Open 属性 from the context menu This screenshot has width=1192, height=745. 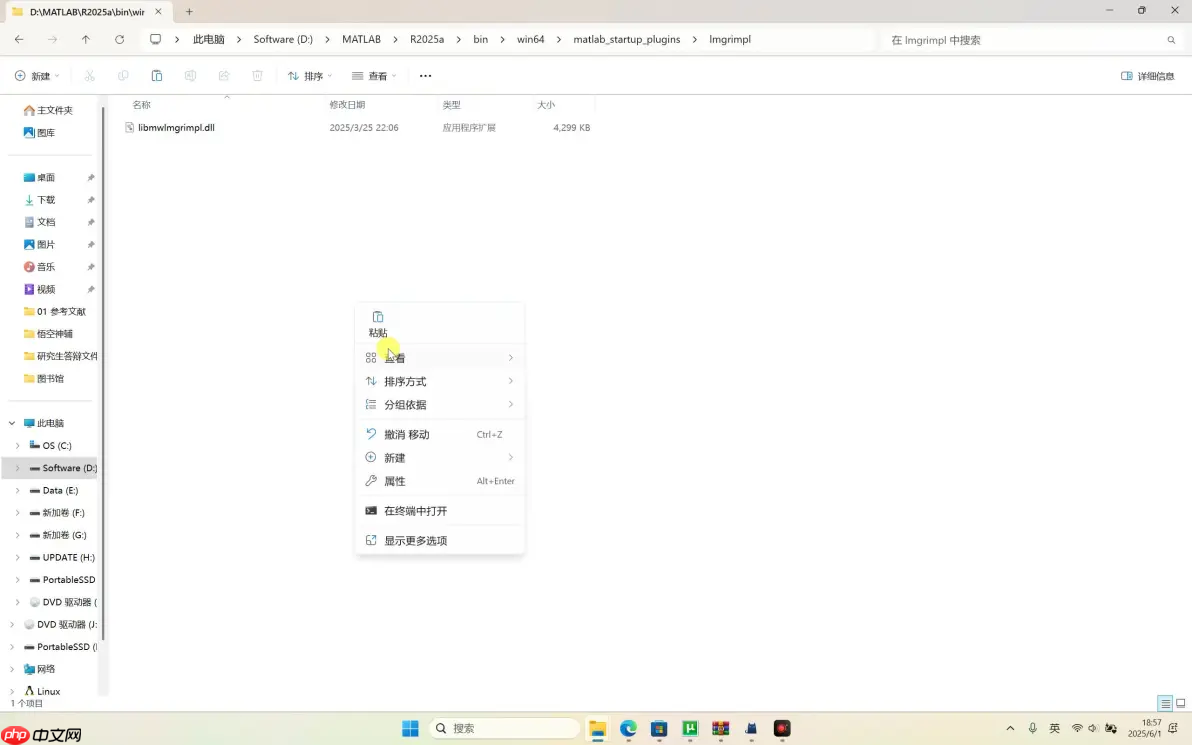pos(395,481)
